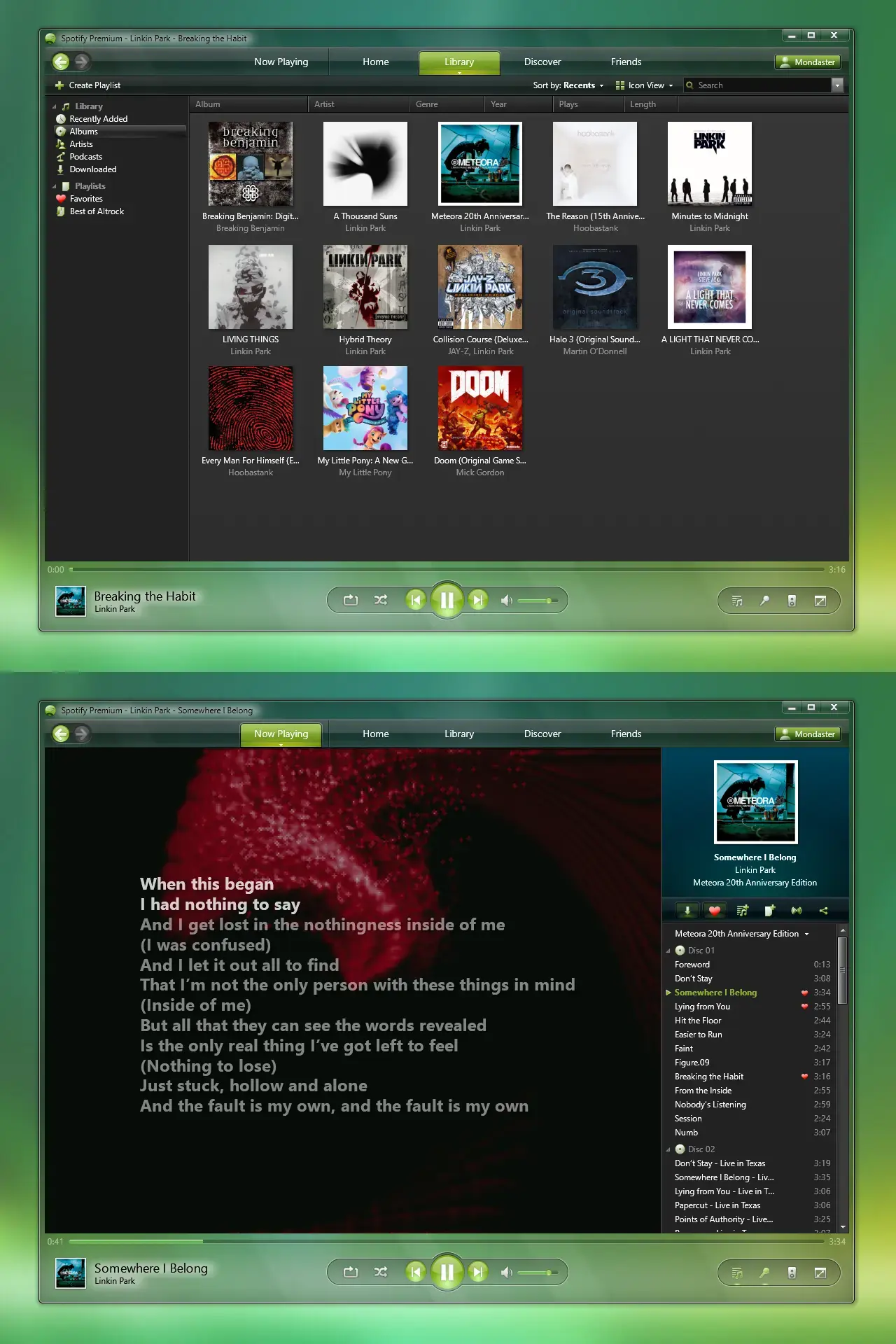Screen dimensions: 896x1344
Task: Click the fullscreen icon in top window player bar
Action: [820, 601]
